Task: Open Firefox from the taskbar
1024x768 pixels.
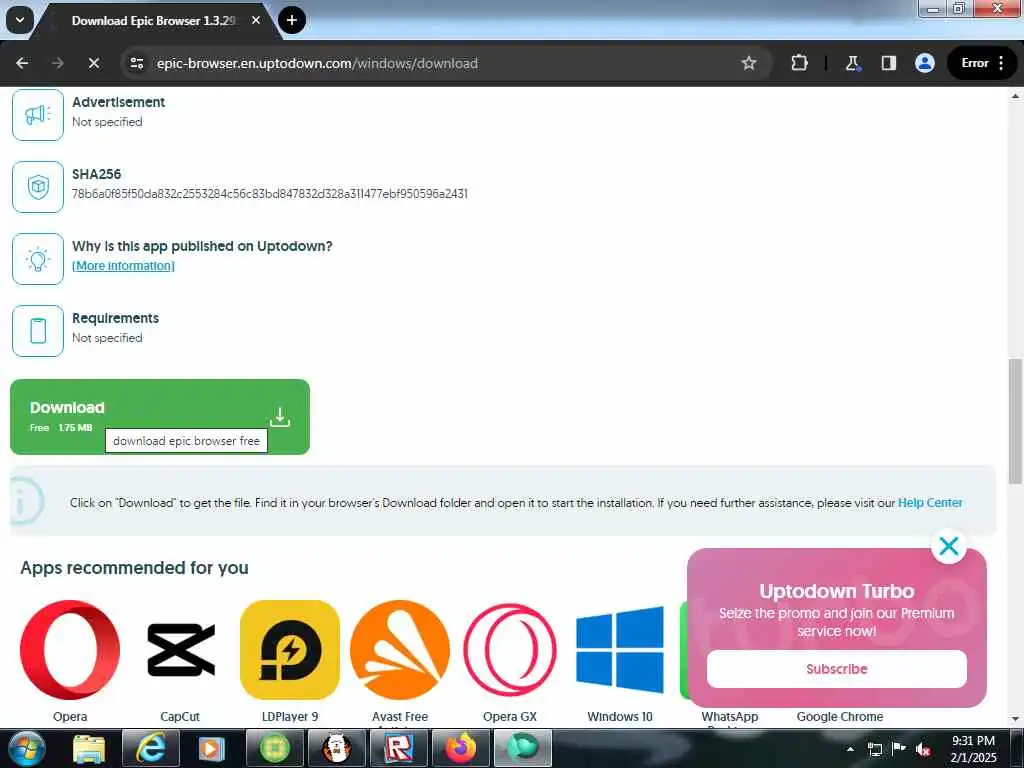Action: point(461,748)
